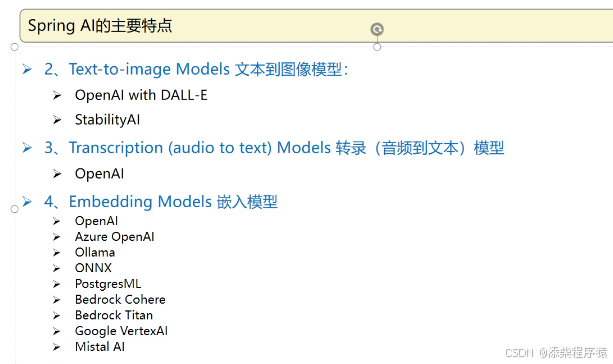Click the 'Azure OpenAI' list item
The image size is (613, 364).
pyautogui.click(x=115, y=237)
